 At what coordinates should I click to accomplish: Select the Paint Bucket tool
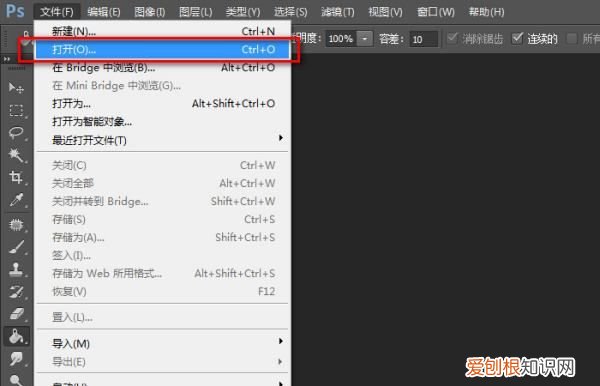[x=16, y=336]
